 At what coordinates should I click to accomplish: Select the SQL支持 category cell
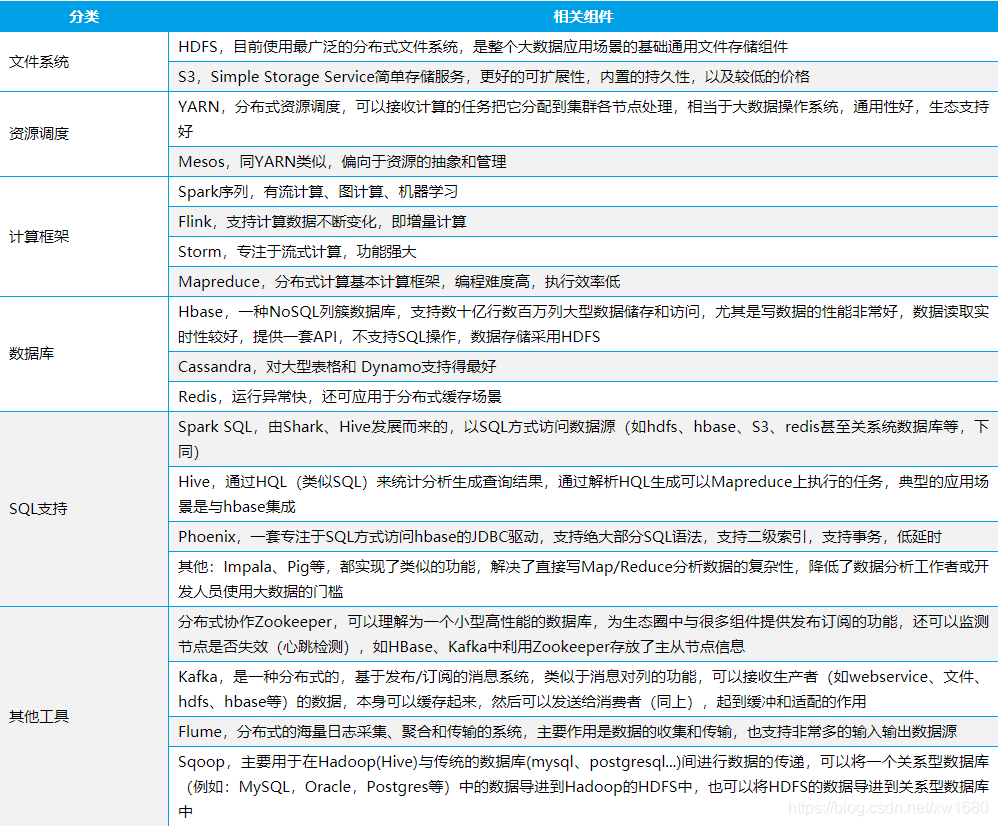click(x=84, y=509)
